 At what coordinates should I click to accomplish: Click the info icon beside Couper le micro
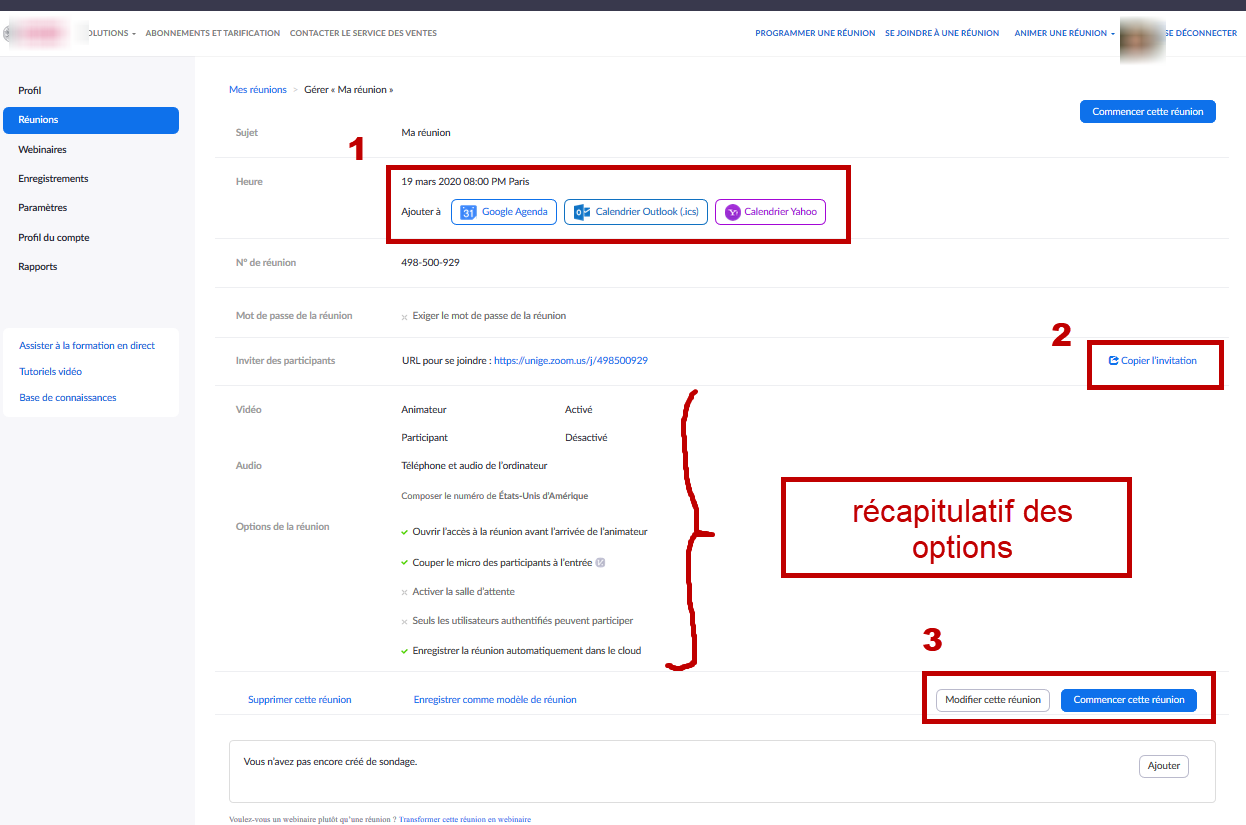600,562
